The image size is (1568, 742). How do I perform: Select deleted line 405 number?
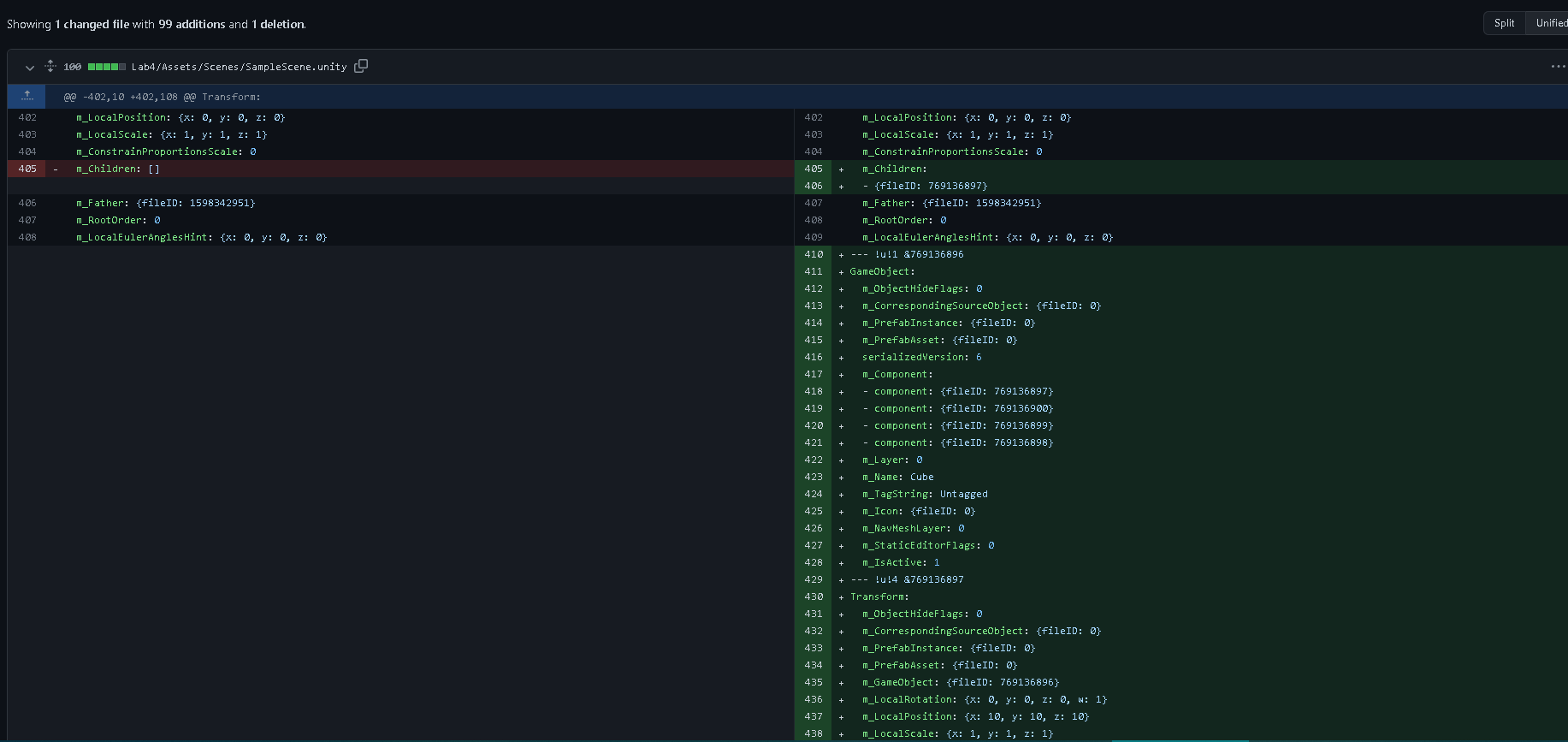coord(27,169)
